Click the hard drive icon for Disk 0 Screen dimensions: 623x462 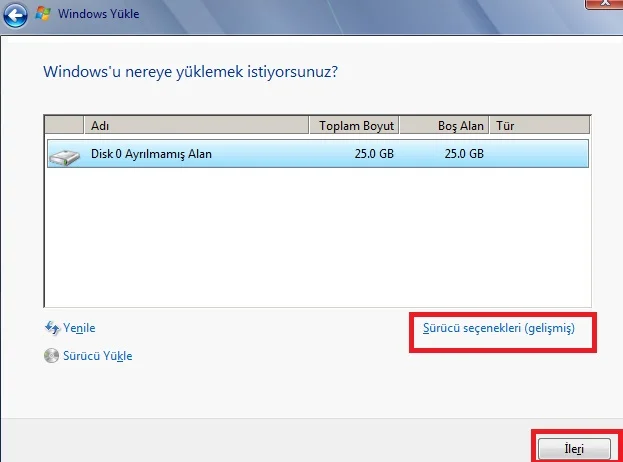(65, 155)
